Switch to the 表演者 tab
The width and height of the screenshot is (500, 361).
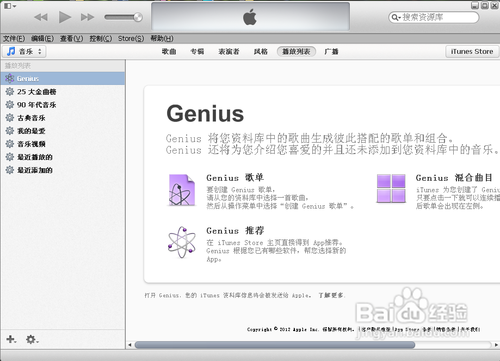(x=229, y=51)
